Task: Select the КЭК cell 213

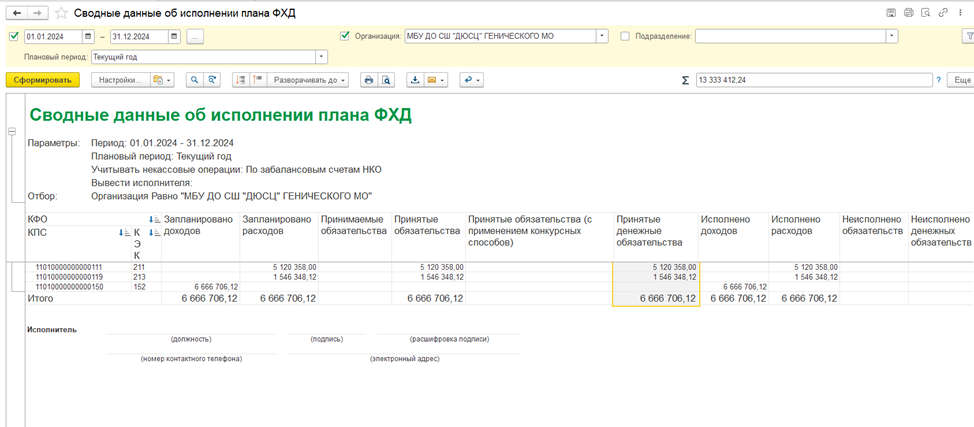Action: click(147, 277)
